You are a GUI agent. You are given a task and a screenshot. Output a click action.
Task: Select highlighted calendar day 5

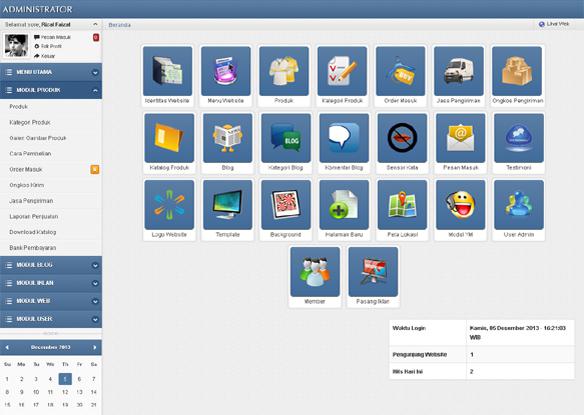point(65,379)
